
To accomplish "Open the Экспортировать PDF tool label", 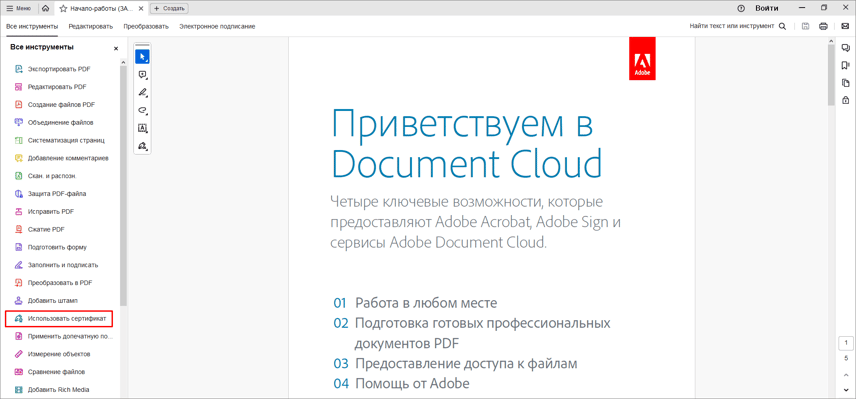I will coord(59,69).
